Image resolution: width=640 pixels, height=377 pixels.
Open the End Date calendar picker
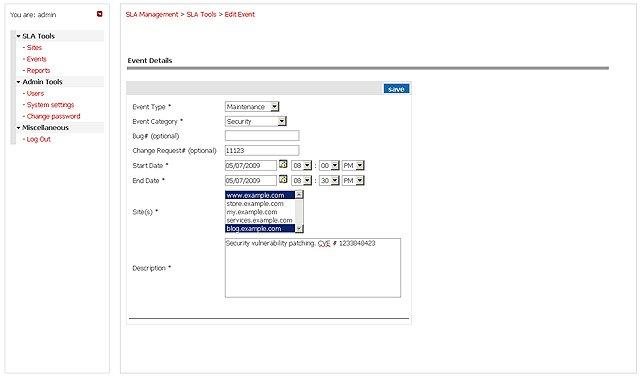pos(283,180)
